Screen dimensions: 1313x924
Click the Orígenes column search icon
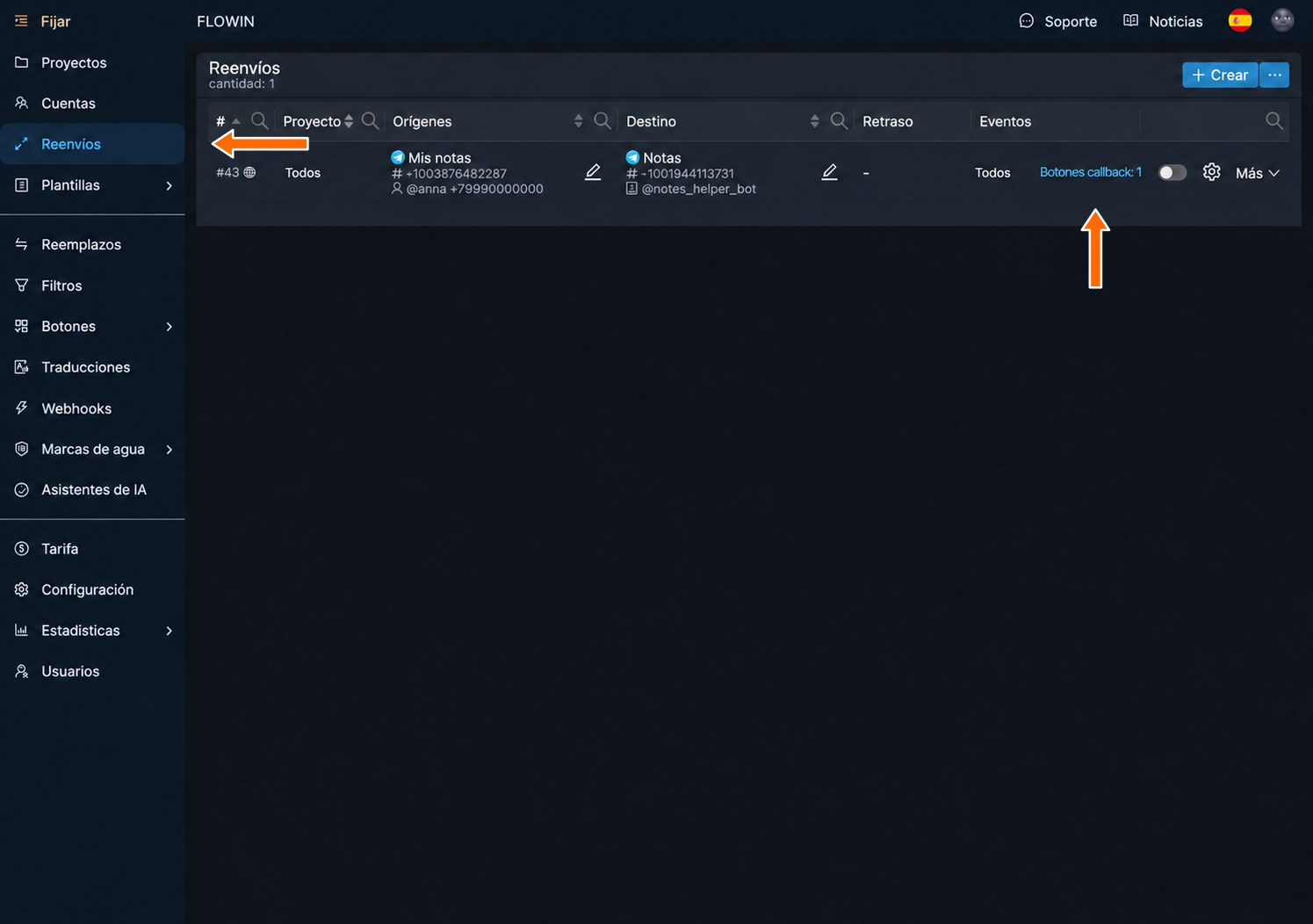[x=602, y=120]
